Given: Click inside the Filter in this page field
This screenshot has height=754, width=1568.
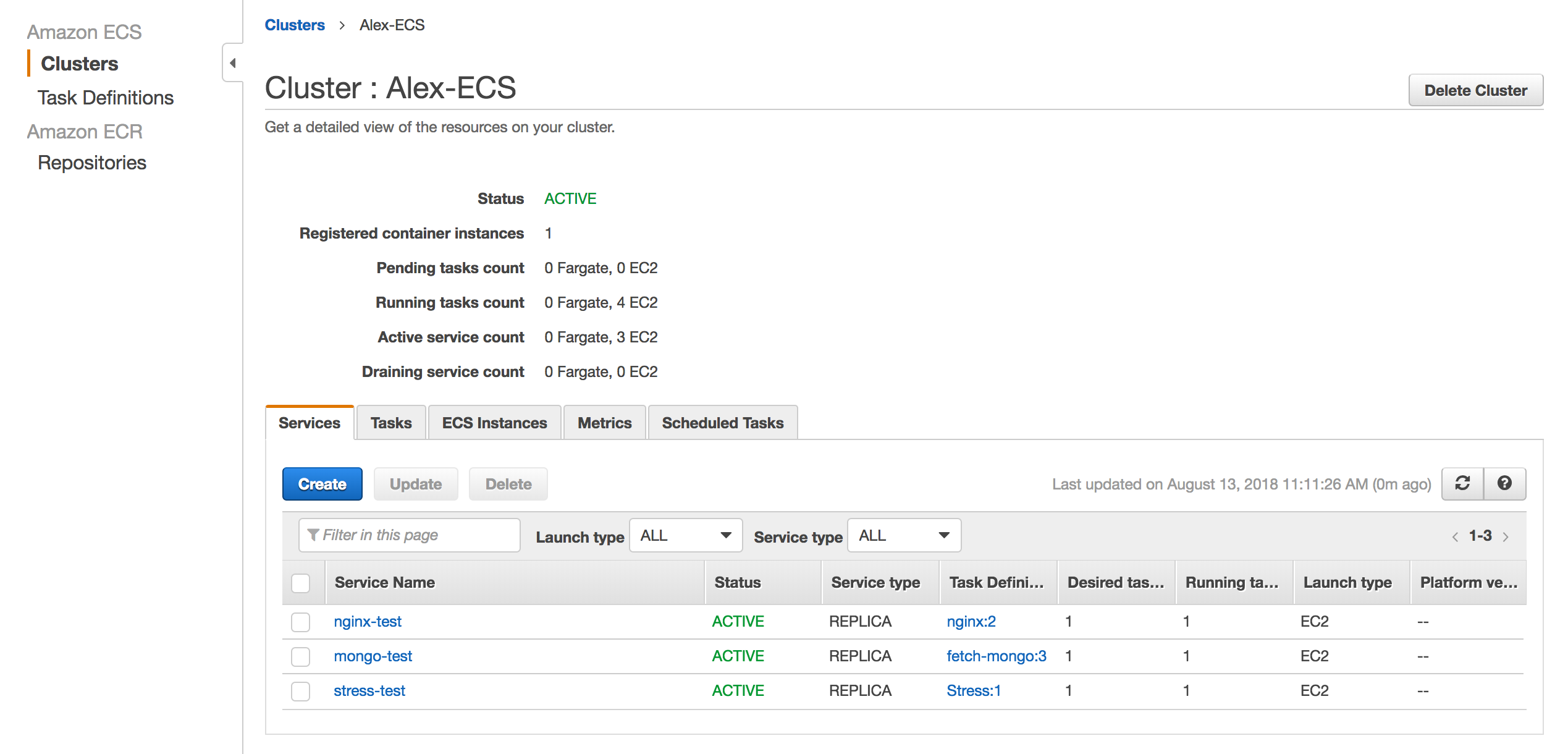Looking at the screenshot, I should pyautogui.click(x=420, y=535).
